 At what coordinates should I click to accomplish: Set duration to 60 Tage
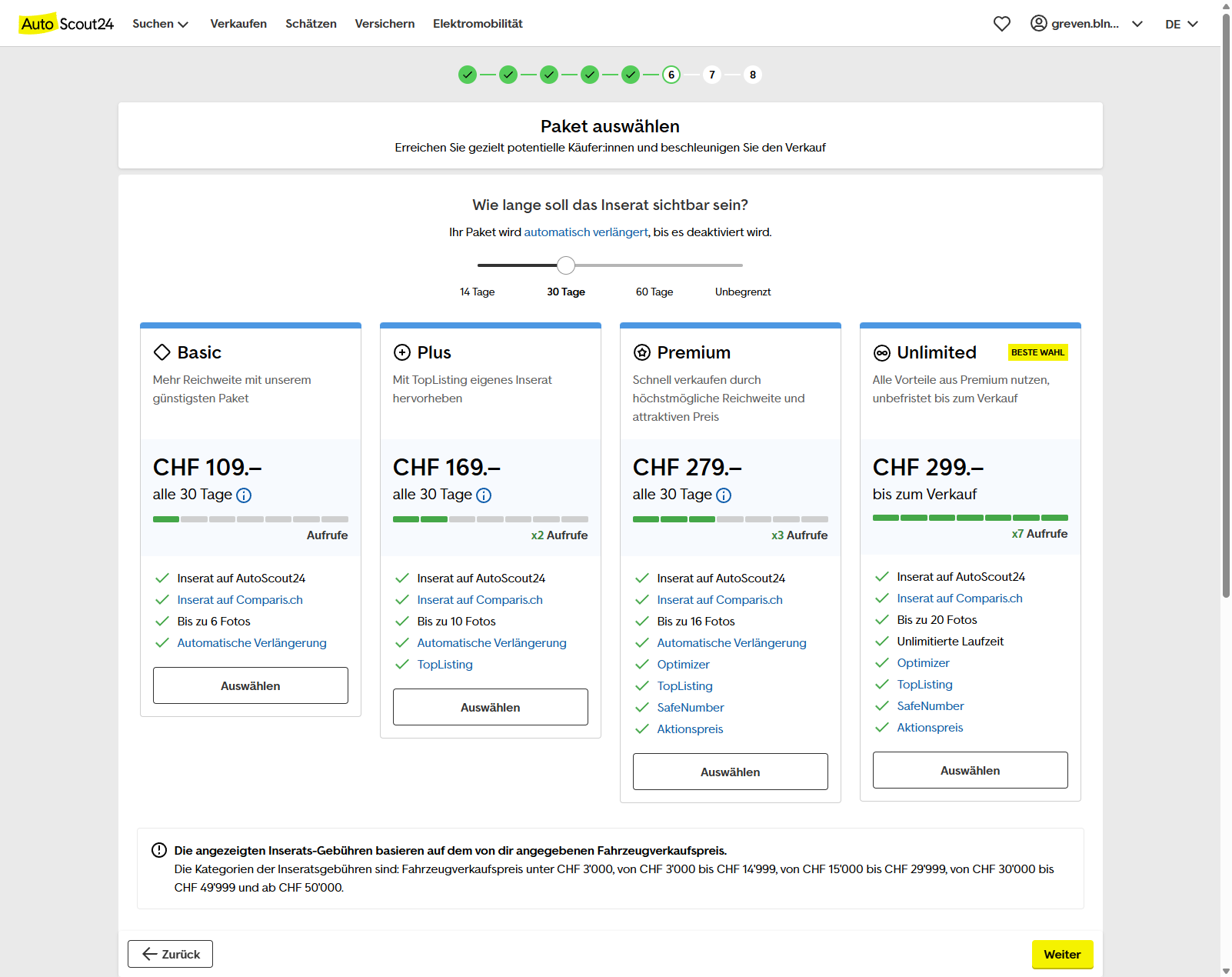click(654, 292)
